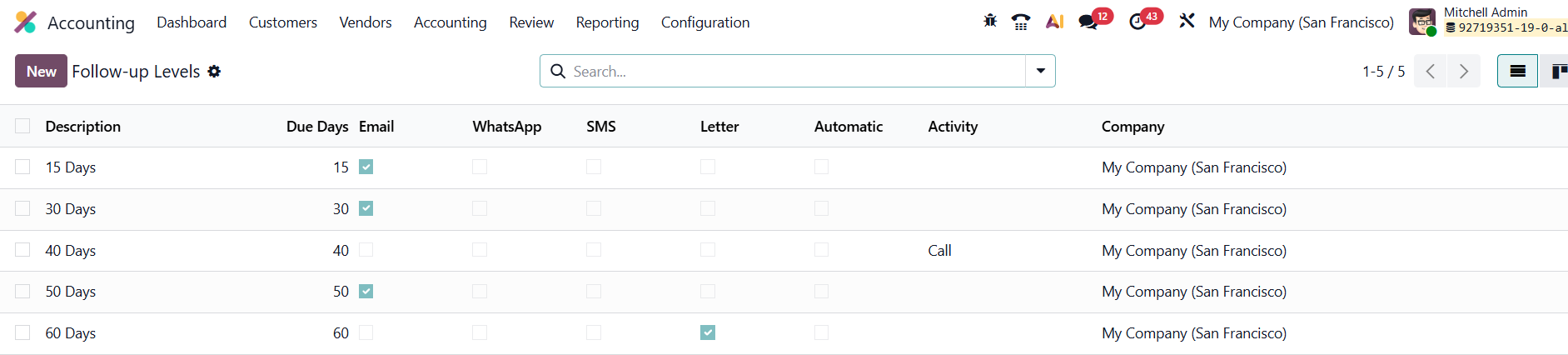Image resolution: width=1568 pixels, height=355 pixels.
Task: Toggle the Letter checkbox for 60 Days
Action: 708,332
